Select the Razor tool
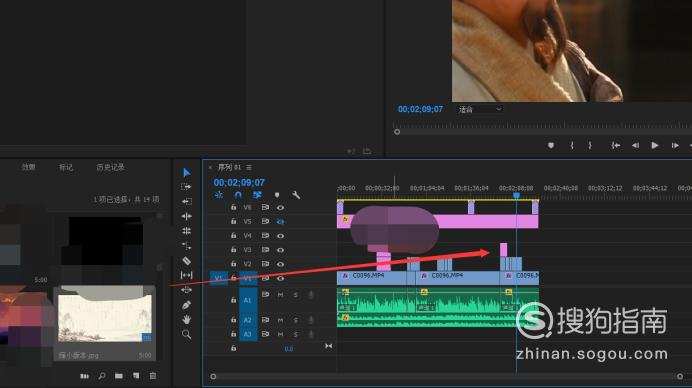The image size is (692, 388). [187, 261]
